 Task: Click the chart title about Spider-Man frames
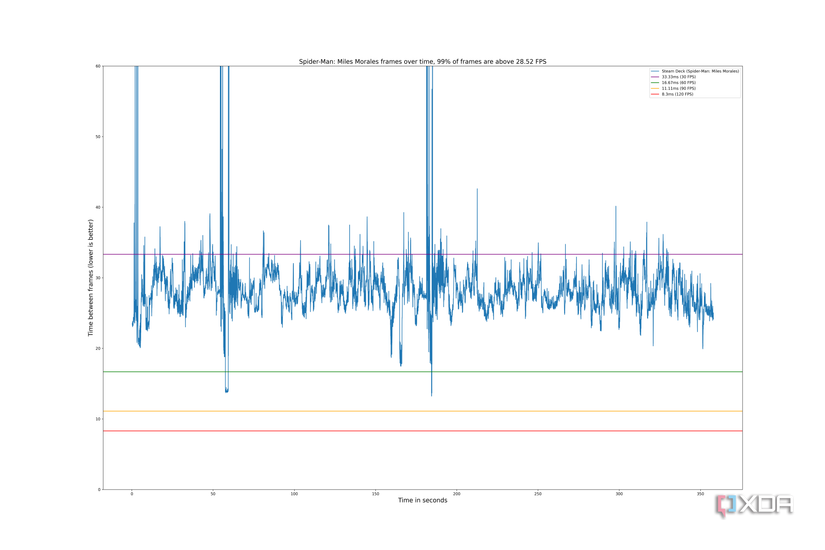pyautogui.click(x=422, y=62)
